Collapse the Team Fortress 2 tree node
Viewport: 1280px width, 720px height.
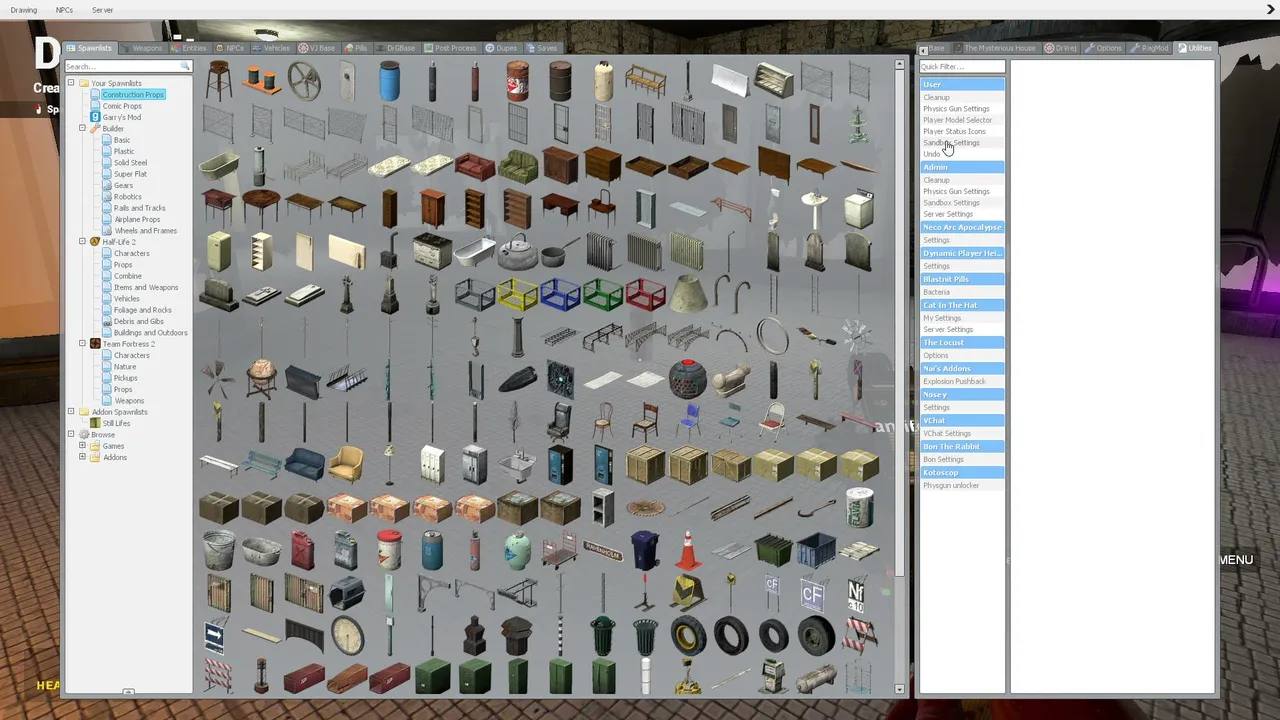[x=82, y=344]
